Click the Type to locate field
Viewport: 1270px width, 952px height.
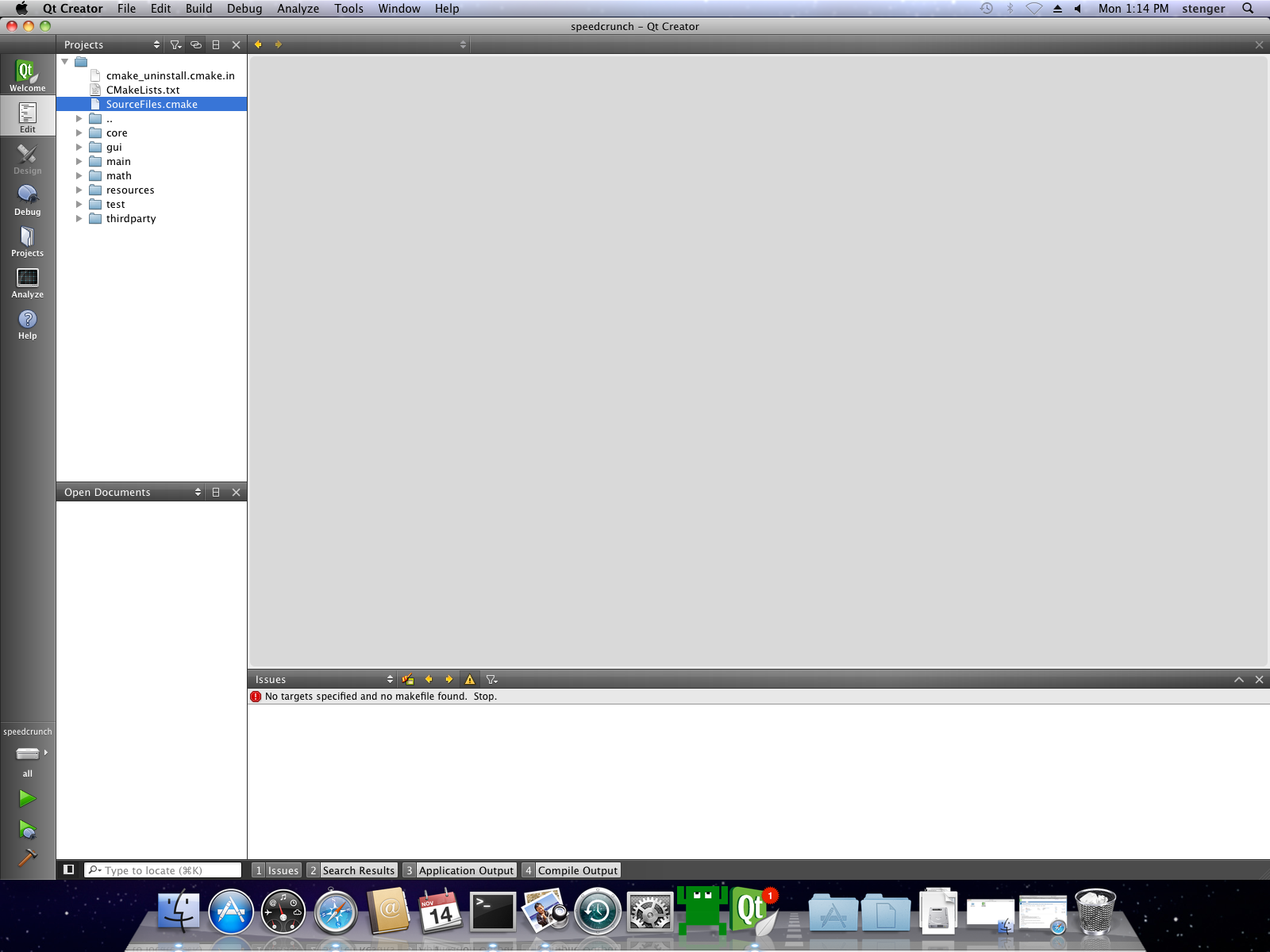[x=167, y=870]
